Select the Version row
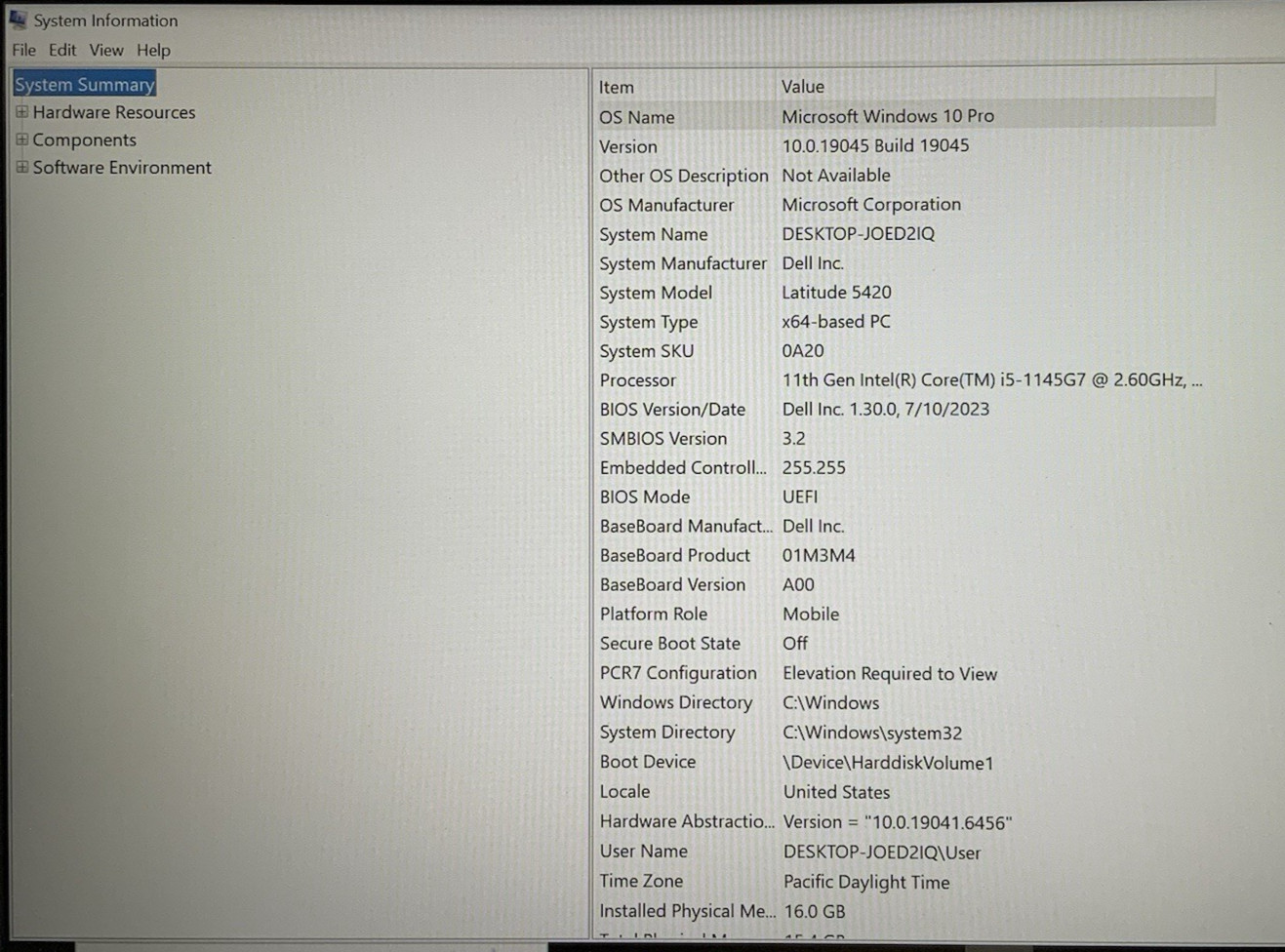Image resolution: width=1285 pixels, height=952 pixels. 904,146
